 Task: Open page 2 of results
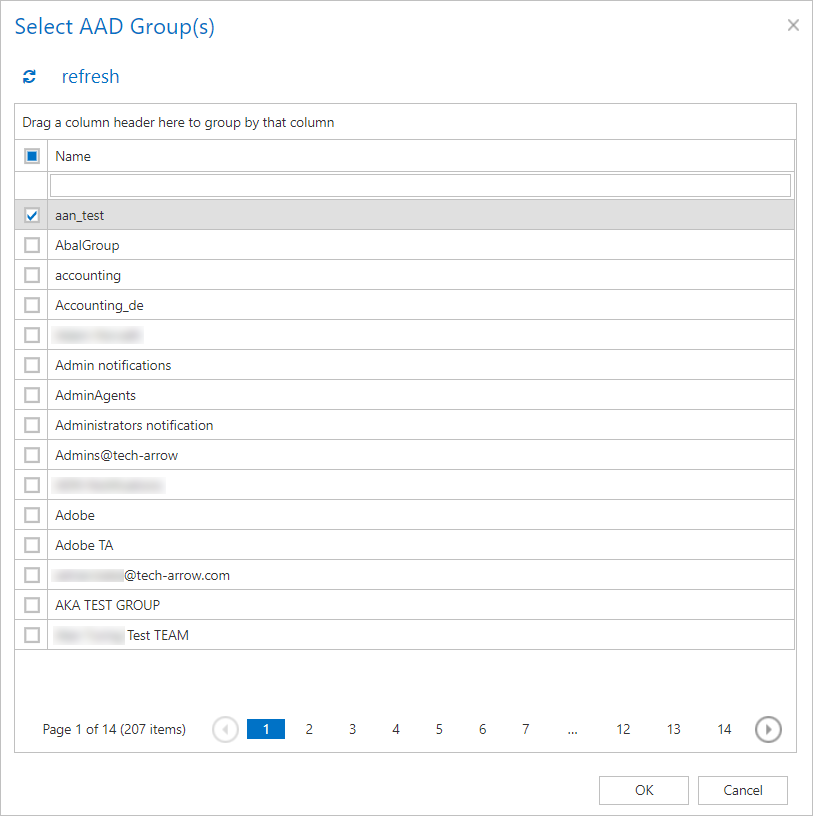(309, 729)
